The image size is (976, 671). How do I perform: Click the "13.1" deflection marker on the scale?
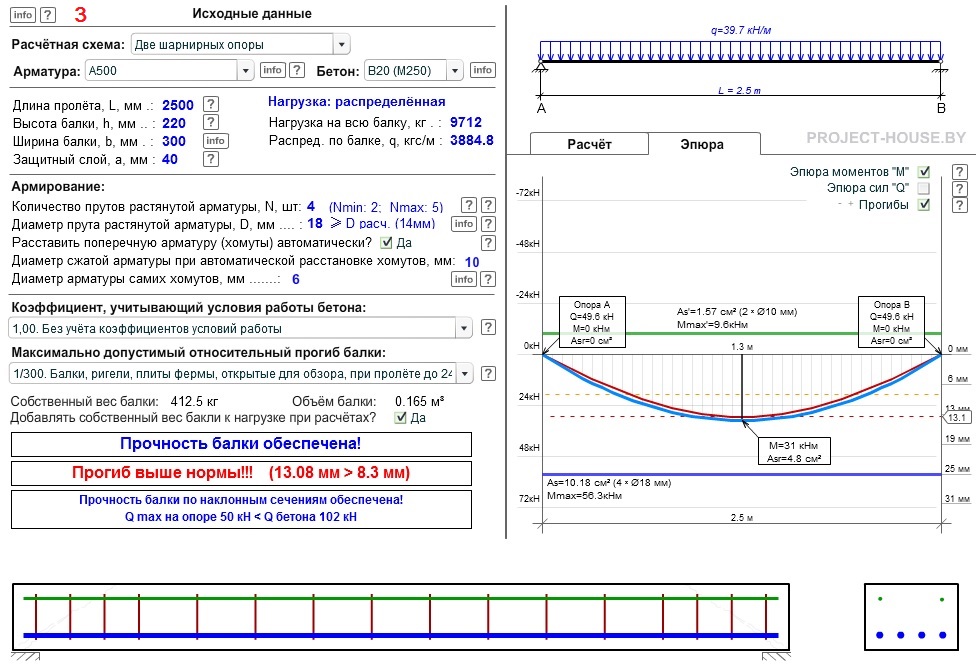(957, 417)
